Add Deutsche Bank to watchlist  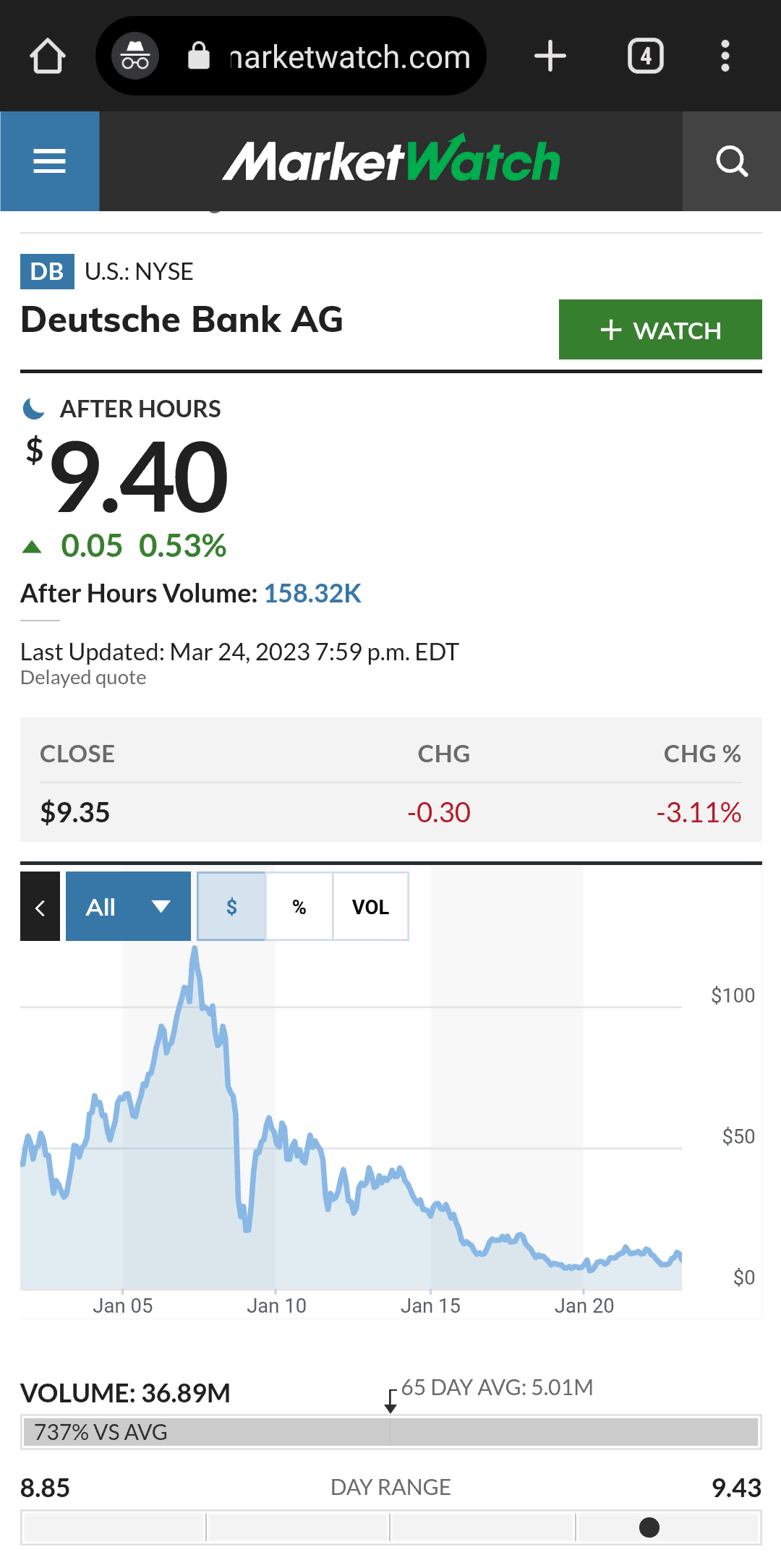click(660, 330)
